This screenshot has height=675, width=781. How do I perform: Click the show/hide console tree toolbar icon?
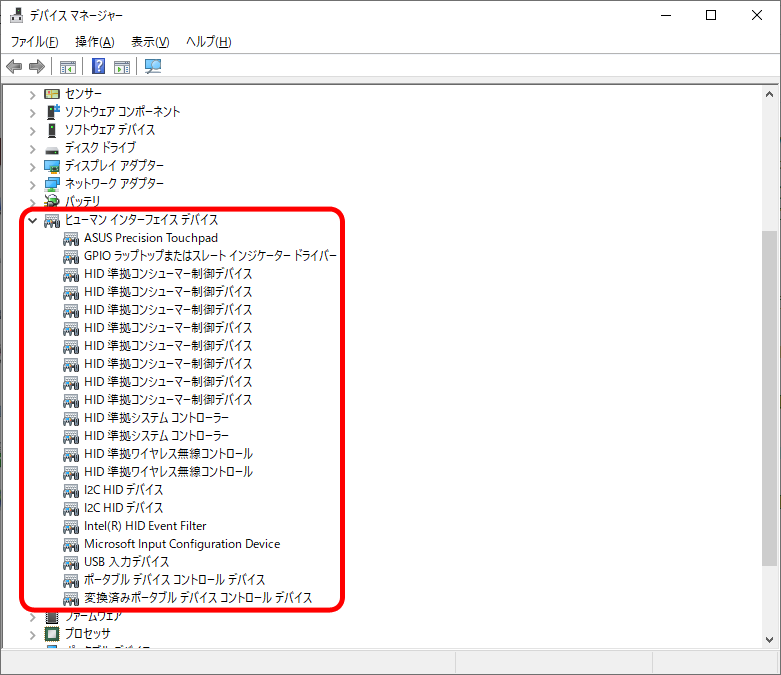pyautogui.click(x=68, y=66)
